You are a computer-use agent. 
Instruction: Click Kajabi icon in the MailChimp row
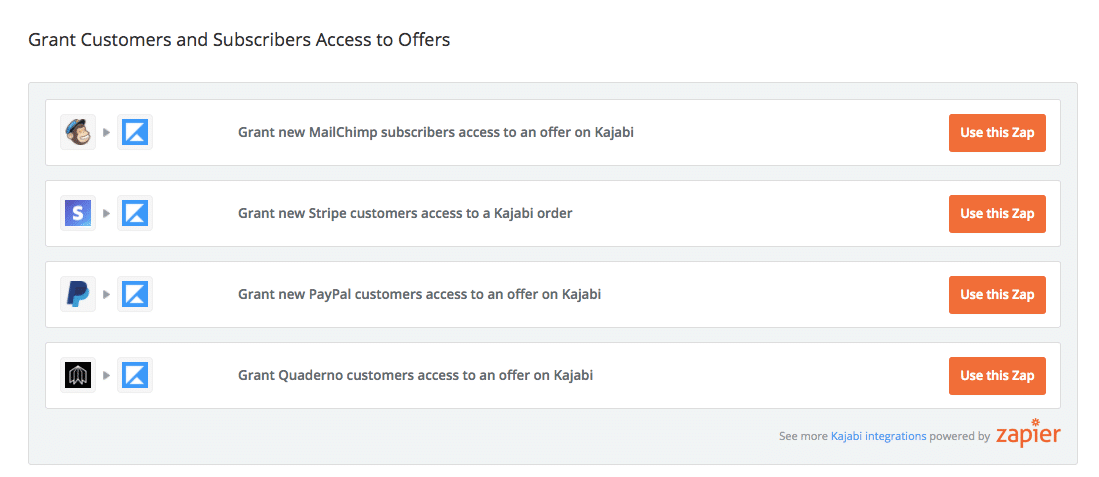135,132
